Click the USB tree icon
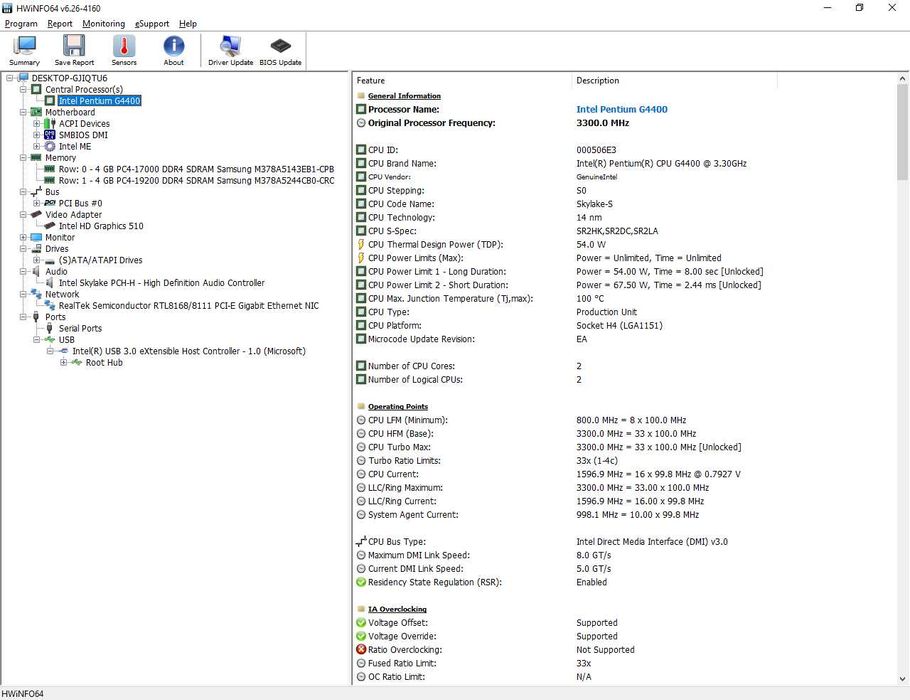Image resolution: width=910 pixels, height=700 pixels. click(50, 340)
